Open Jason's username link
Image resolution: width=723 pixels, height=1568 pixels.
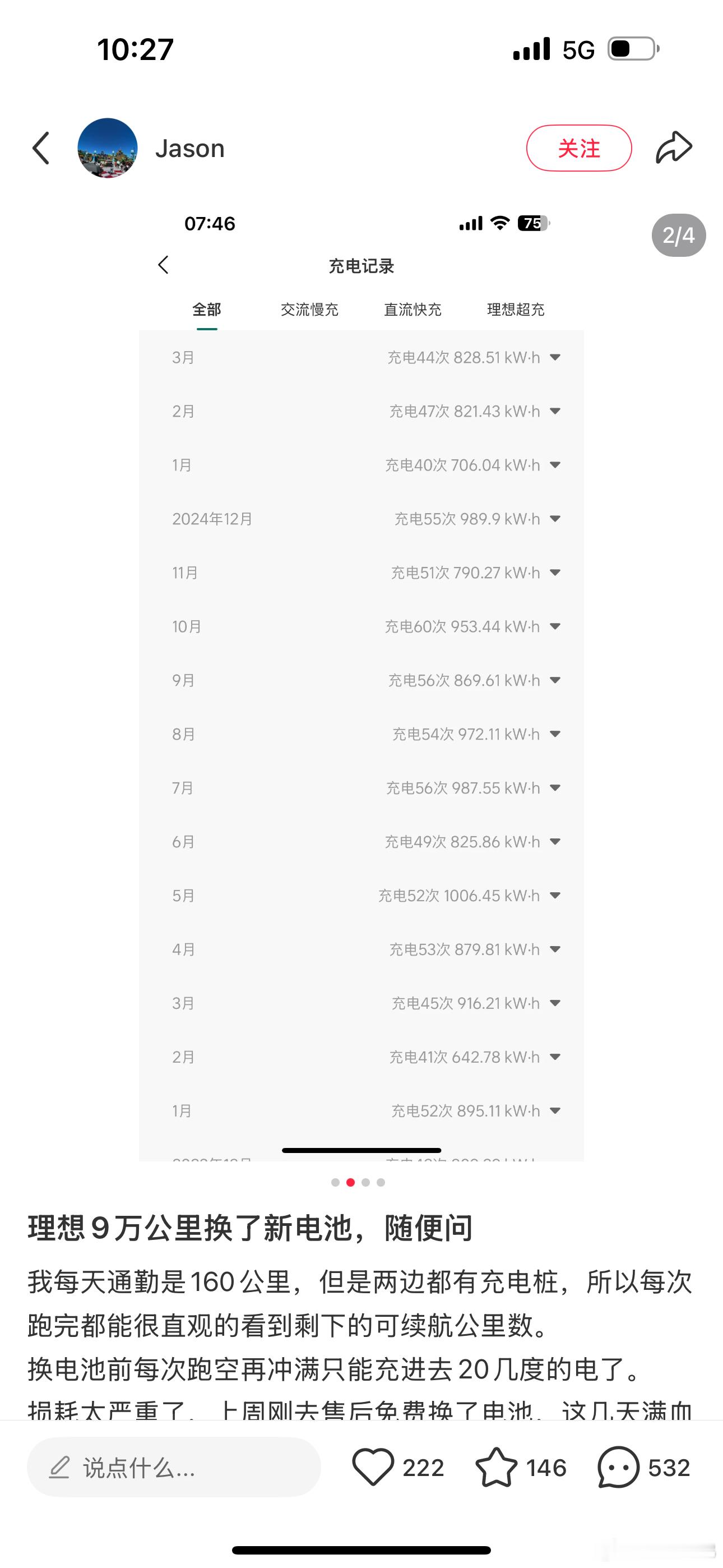point(190,149)
